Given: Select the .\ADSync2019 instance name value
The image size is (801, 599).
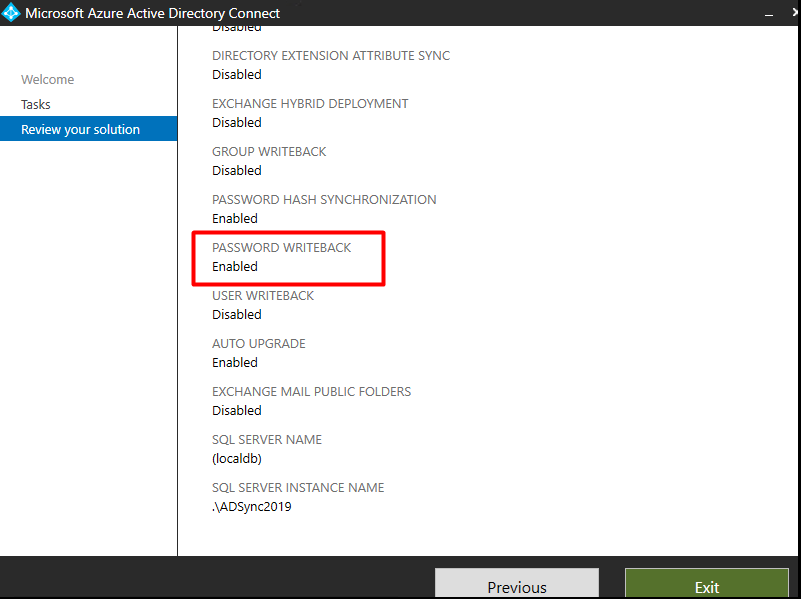Looking at the screenshot, I should [251, 507].
